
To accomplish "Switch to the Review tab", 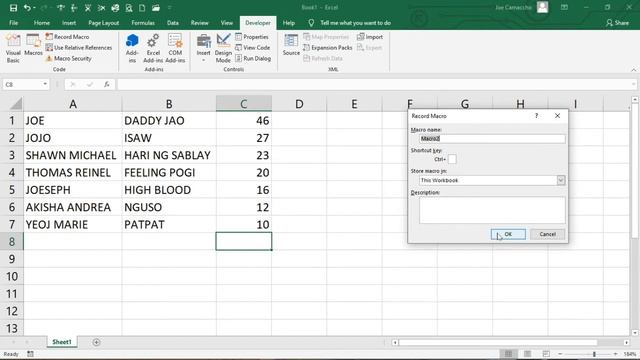I will pos(200,23).
